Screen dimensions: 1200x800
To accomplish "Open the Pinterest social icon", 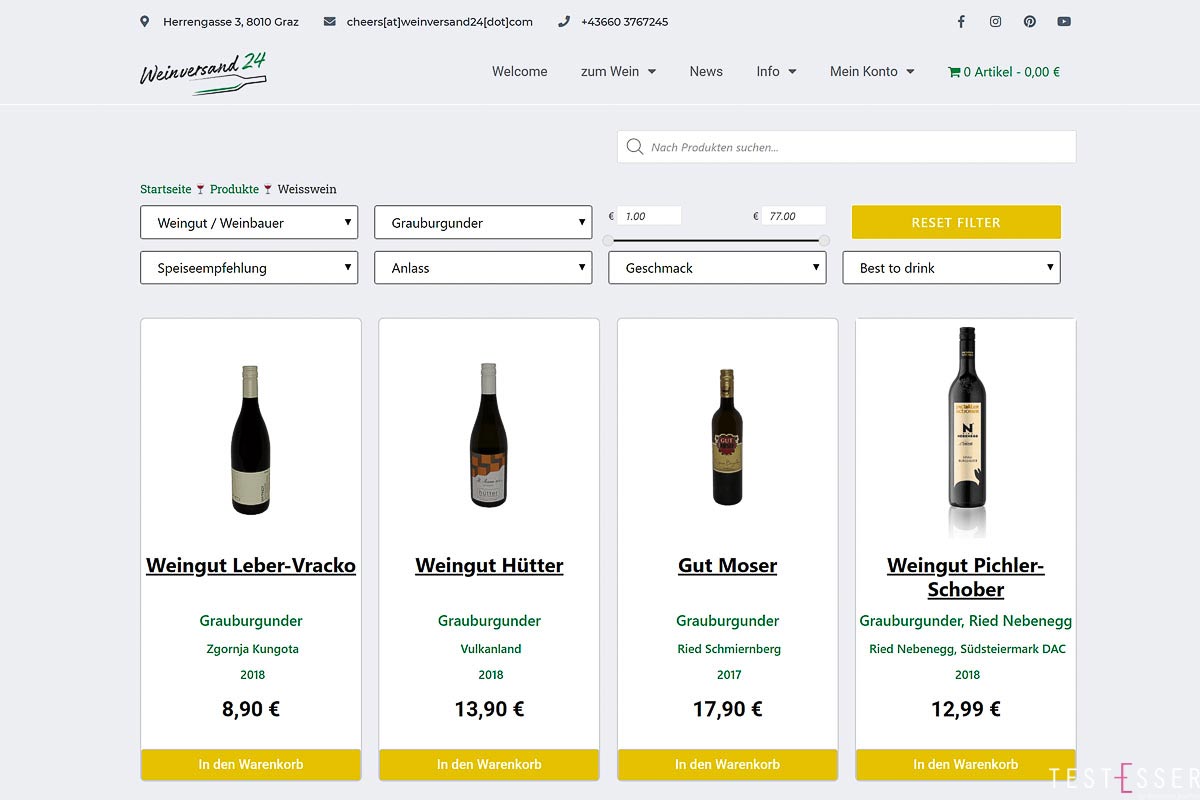I will [x=1029, y=21].
